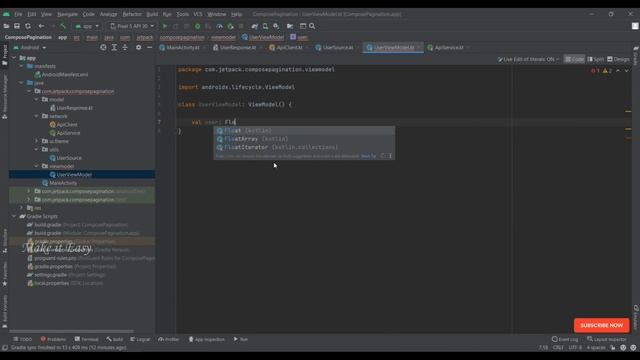Go to next highlighted error arrow

click(x=627, y=71)
